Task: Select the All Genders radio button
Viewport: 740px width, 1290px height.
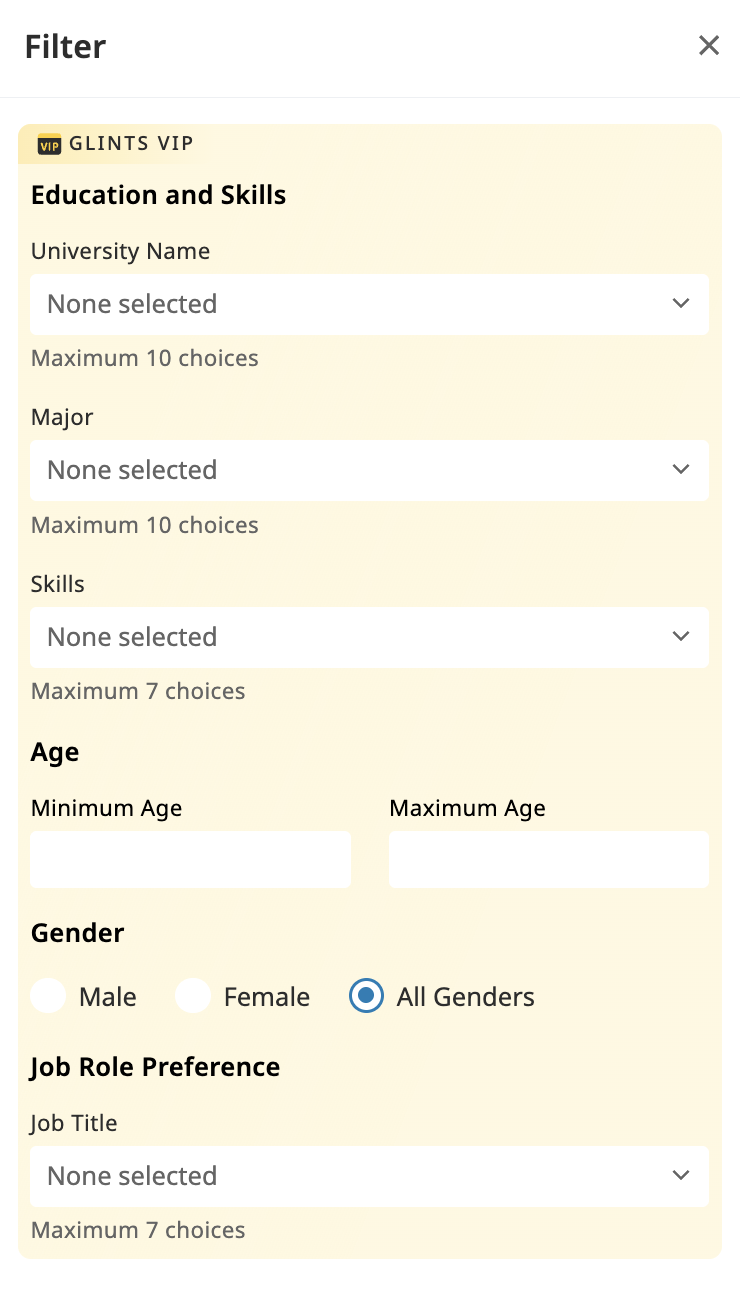Action: tap(367, 996)
